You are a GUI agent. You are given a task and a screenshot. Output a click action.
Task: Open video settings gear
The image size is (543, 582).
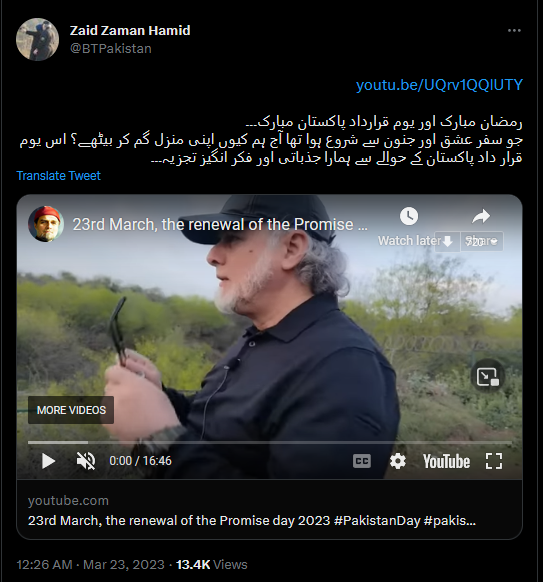point(398,461)
